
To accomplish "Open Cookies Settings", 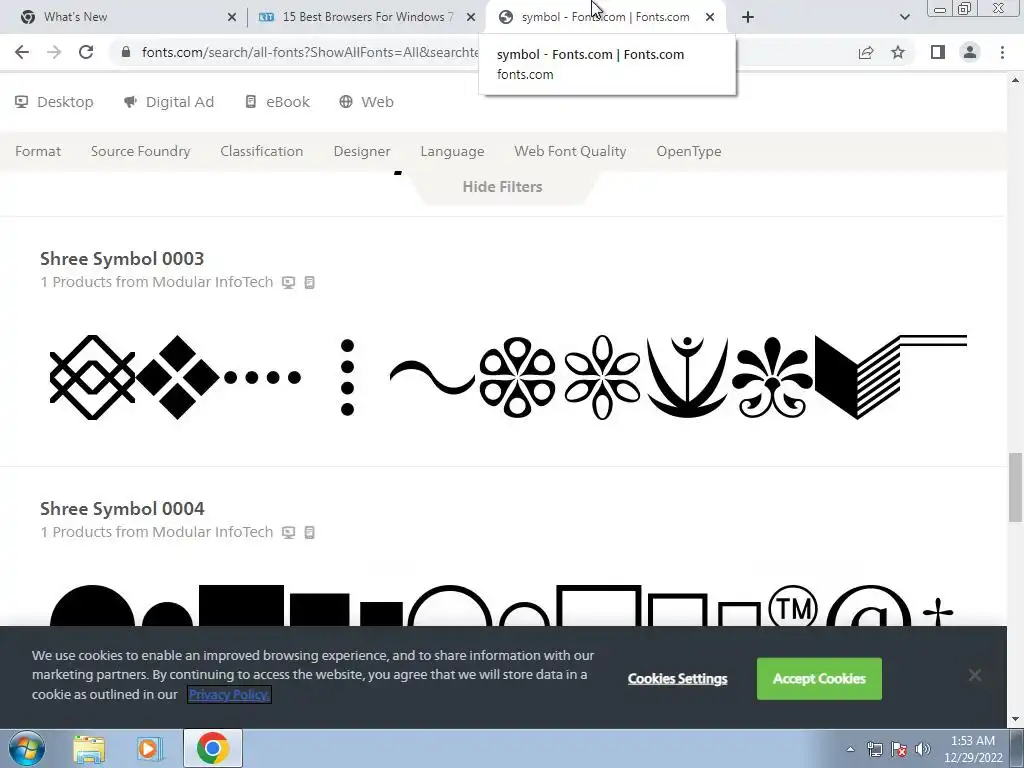I will (x=677, y=679).
